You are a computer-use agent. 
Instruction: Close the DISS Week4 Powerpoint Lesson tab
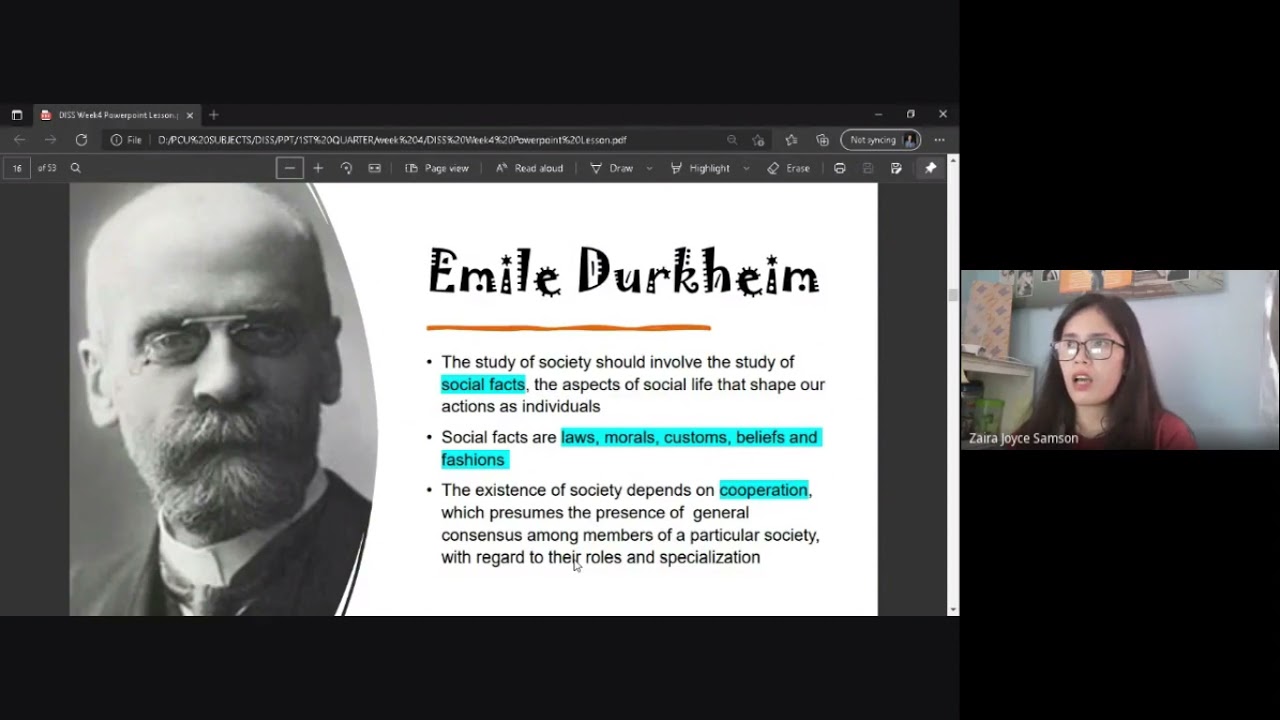pos(190,115)
